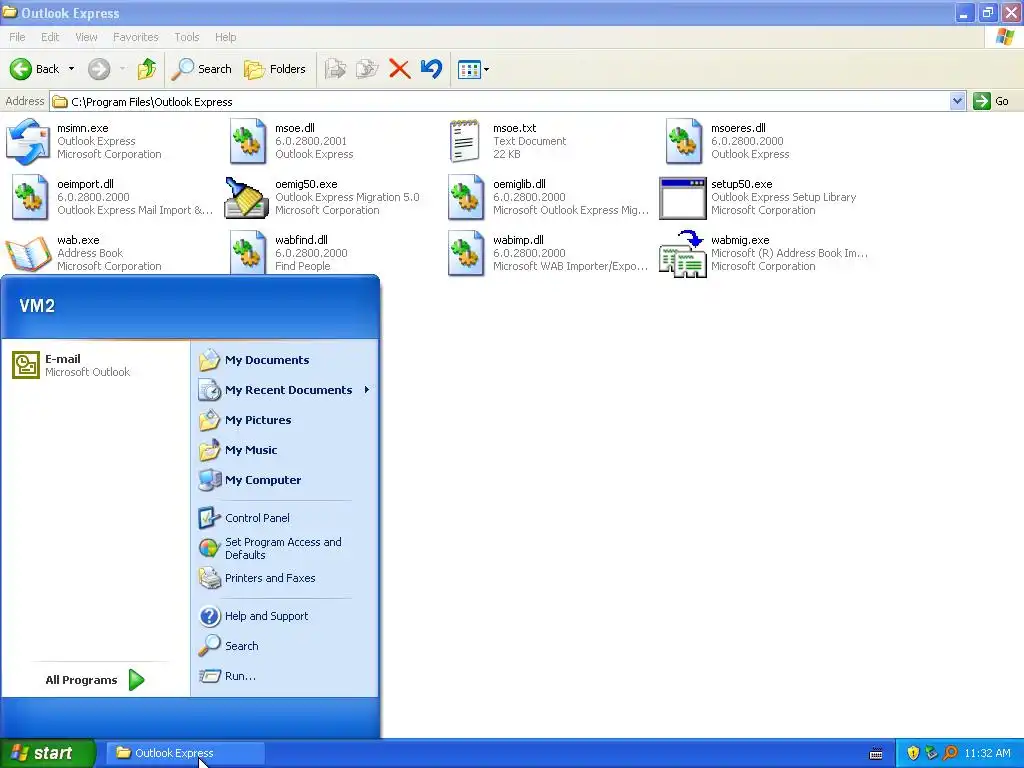1024x768 pixels.
Task: Open the Help menu
Action: [225, 37]
